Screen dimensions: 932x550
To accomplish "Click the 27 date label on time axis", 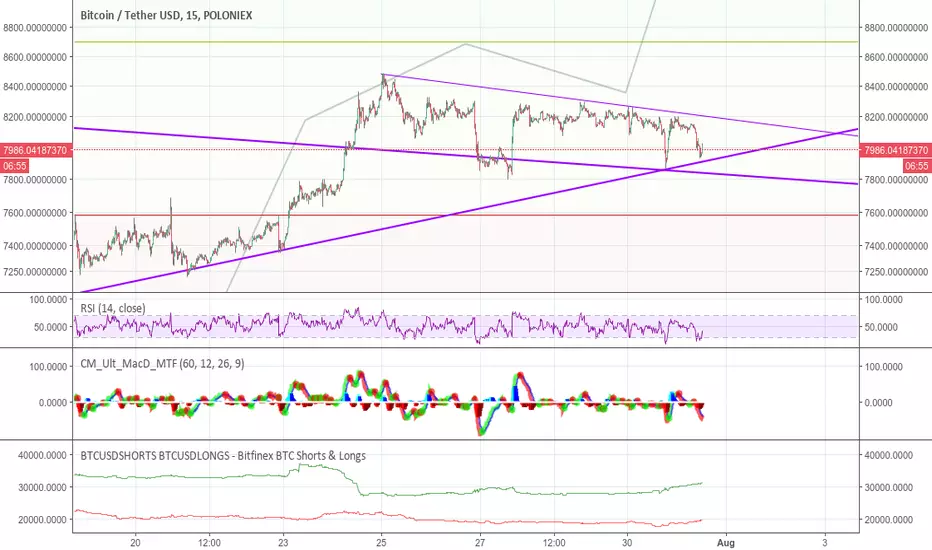I will (x=480, y=542).
